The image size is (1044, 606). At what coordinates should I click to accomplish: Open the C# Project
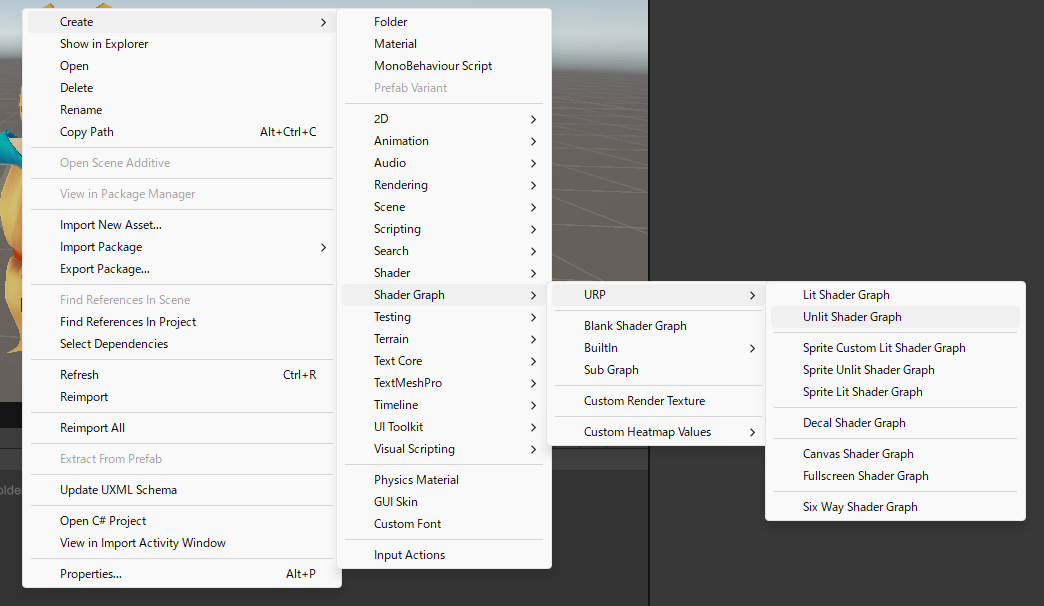(x=104, y=520)
